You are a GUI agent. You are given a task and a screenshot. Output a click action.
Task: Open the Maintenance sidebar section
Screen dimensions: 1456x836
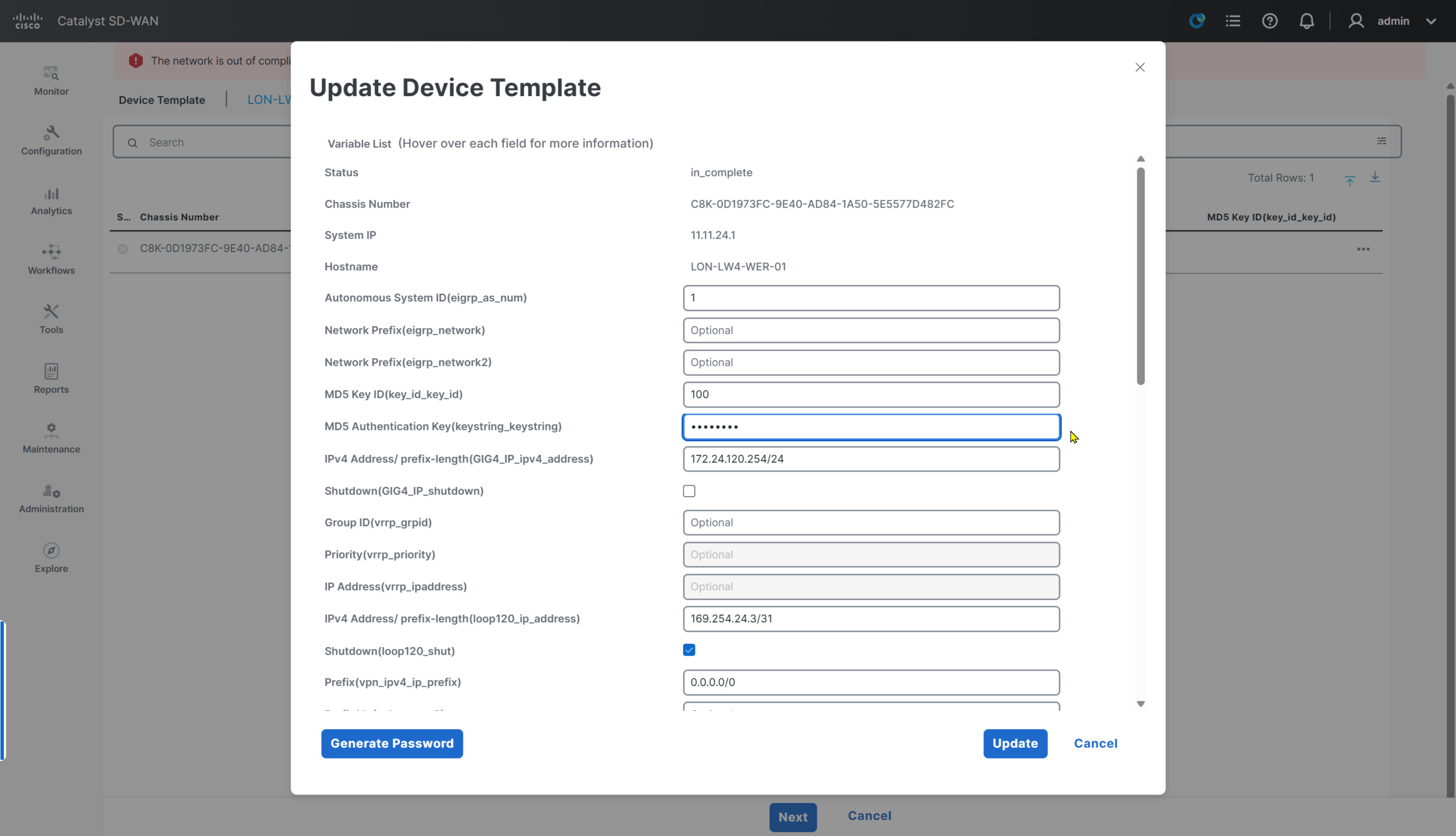[51, 438]
